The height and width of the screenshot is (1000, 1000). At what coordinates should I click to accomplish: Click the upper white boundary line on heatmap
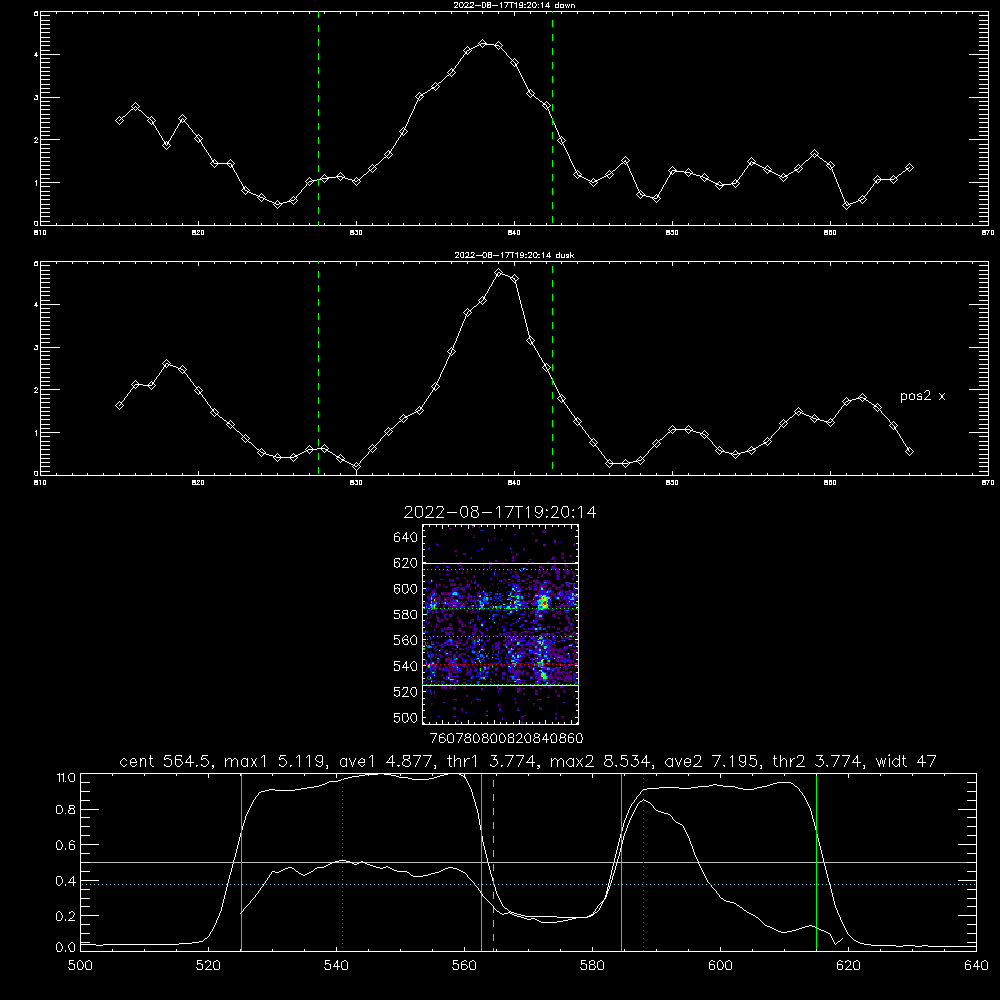point(501,564)
